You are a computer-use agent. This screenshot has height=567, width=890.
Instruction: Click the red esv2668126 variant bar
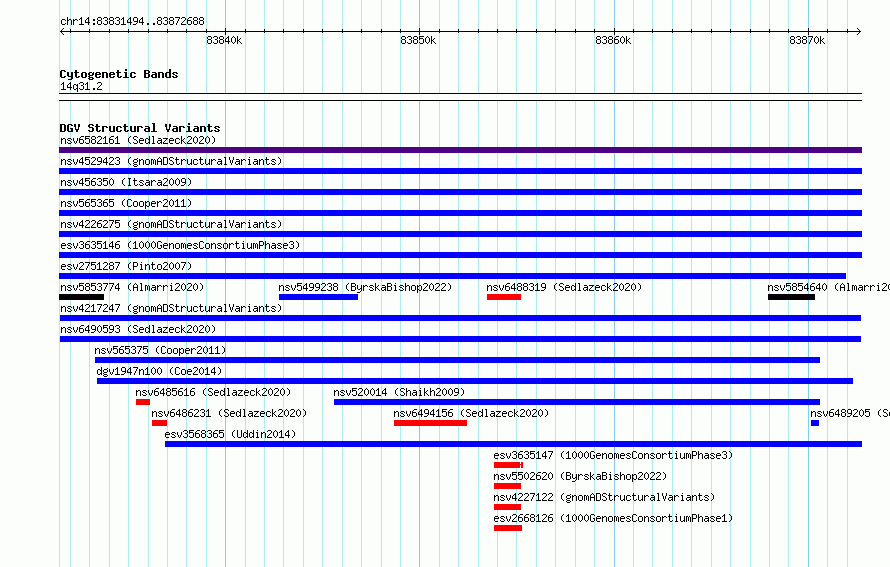[x=508, y=528]
